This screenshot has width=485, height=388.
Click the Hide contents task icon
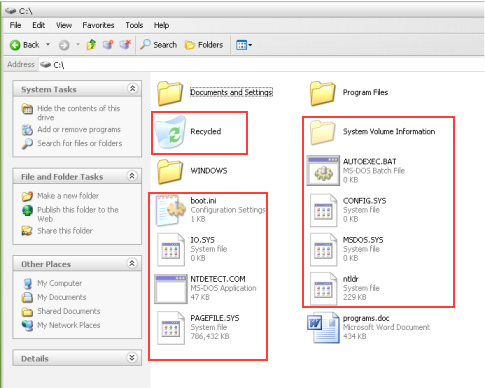(x=27, y=109)
